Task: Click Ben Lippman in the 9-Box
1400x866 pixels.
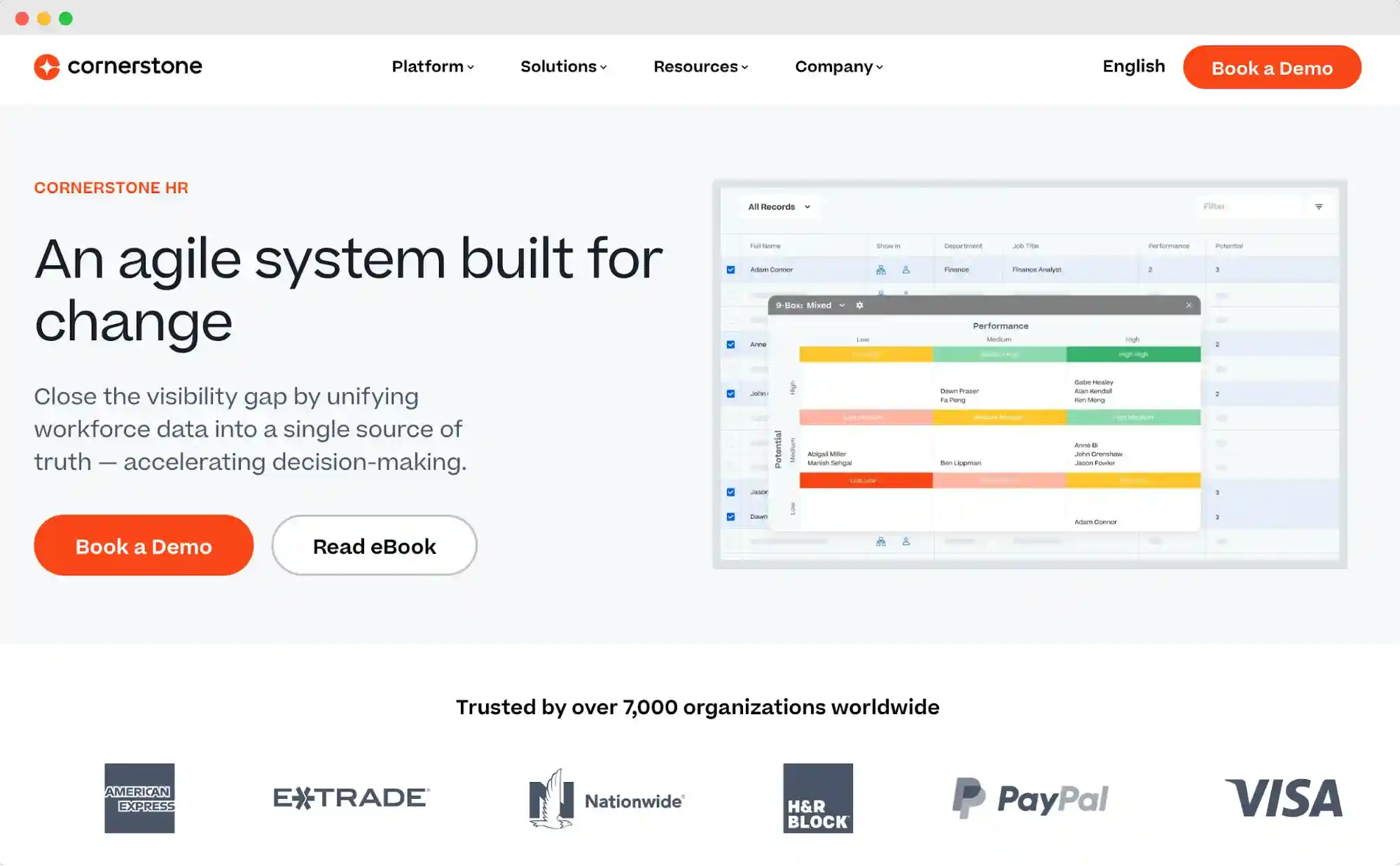Action: pos(960,463)
